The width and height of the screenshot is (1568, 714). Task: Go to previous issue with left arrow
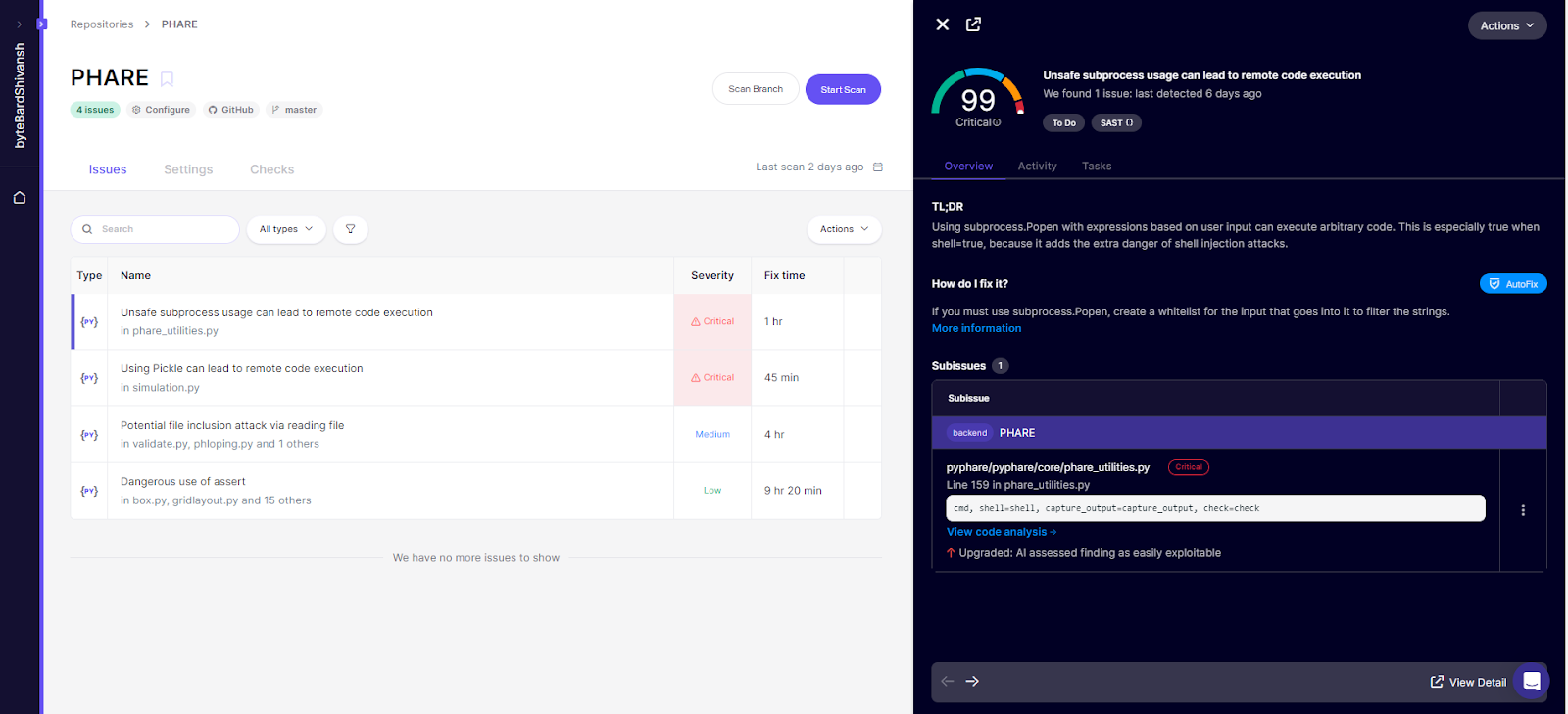click(x=947, y=682)
